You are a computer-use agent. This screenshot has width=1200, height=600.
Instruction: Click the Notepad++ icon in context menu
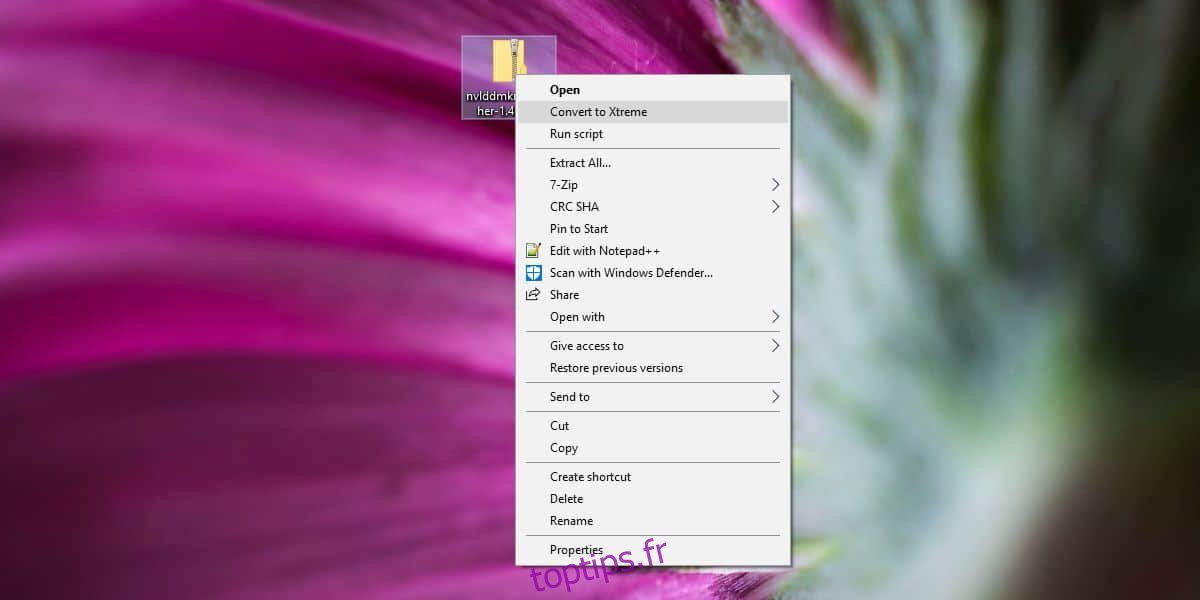(533, 251)
